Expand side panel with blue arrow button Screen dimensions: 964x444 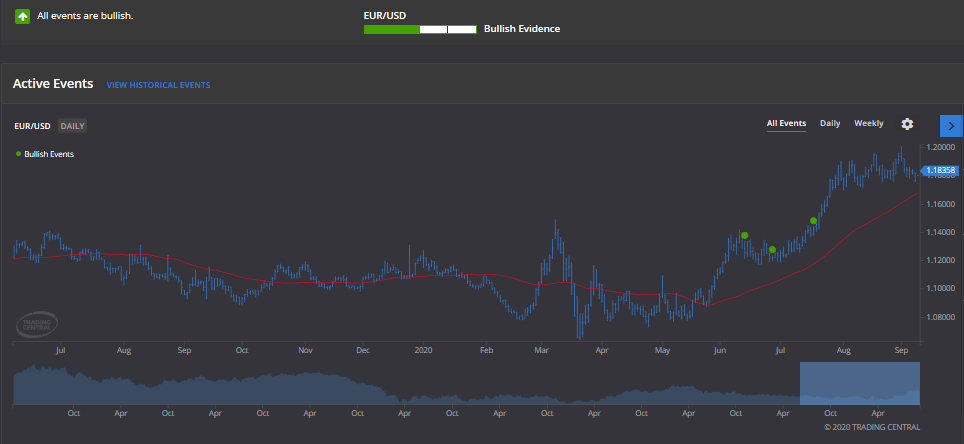(952, 126)
